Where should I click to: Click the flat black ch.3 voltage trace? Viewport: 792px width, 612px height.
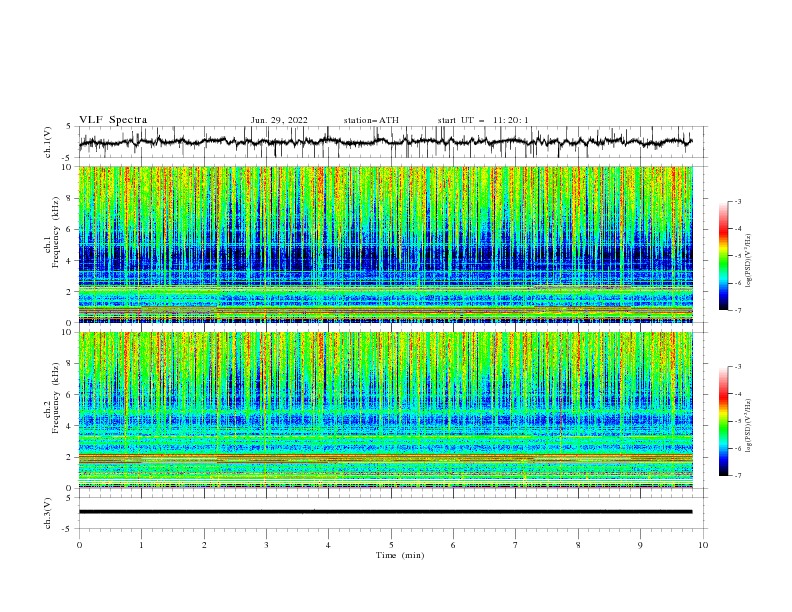[385, 512]
